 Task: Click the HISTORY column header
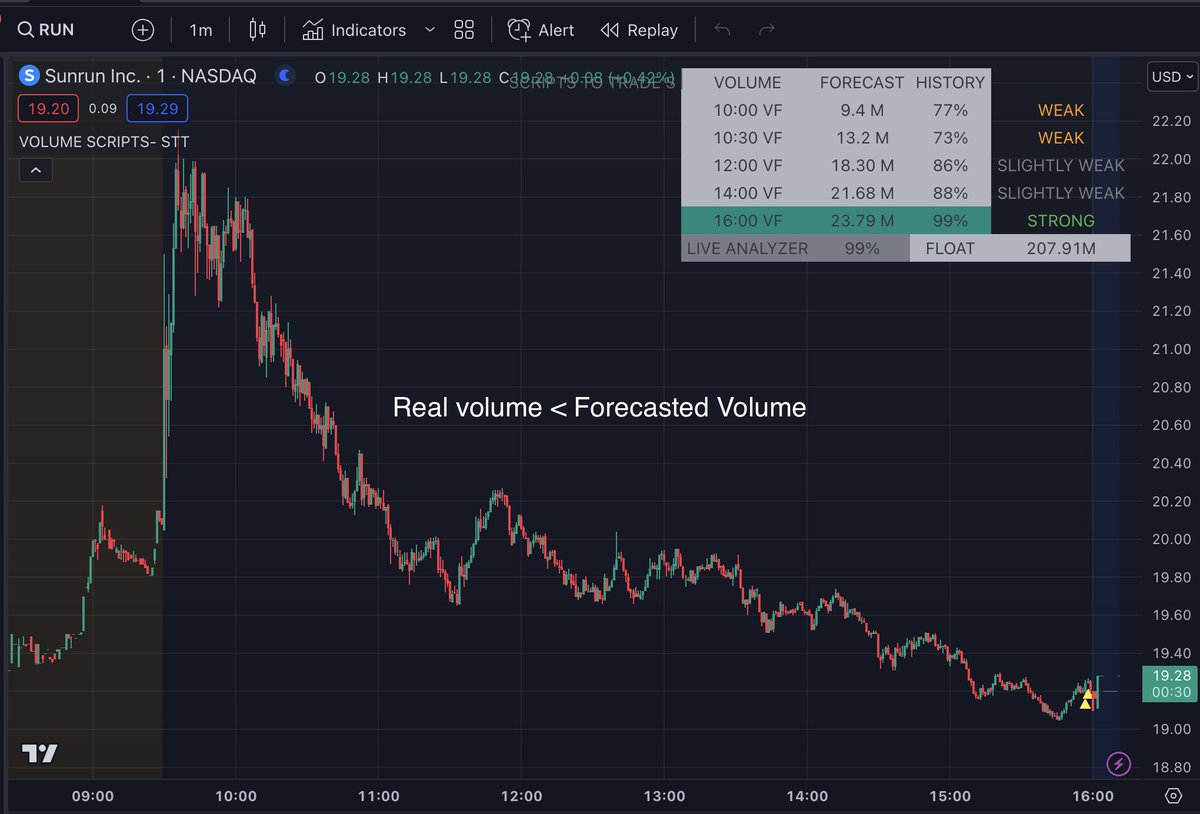click(x=950, y=83)
